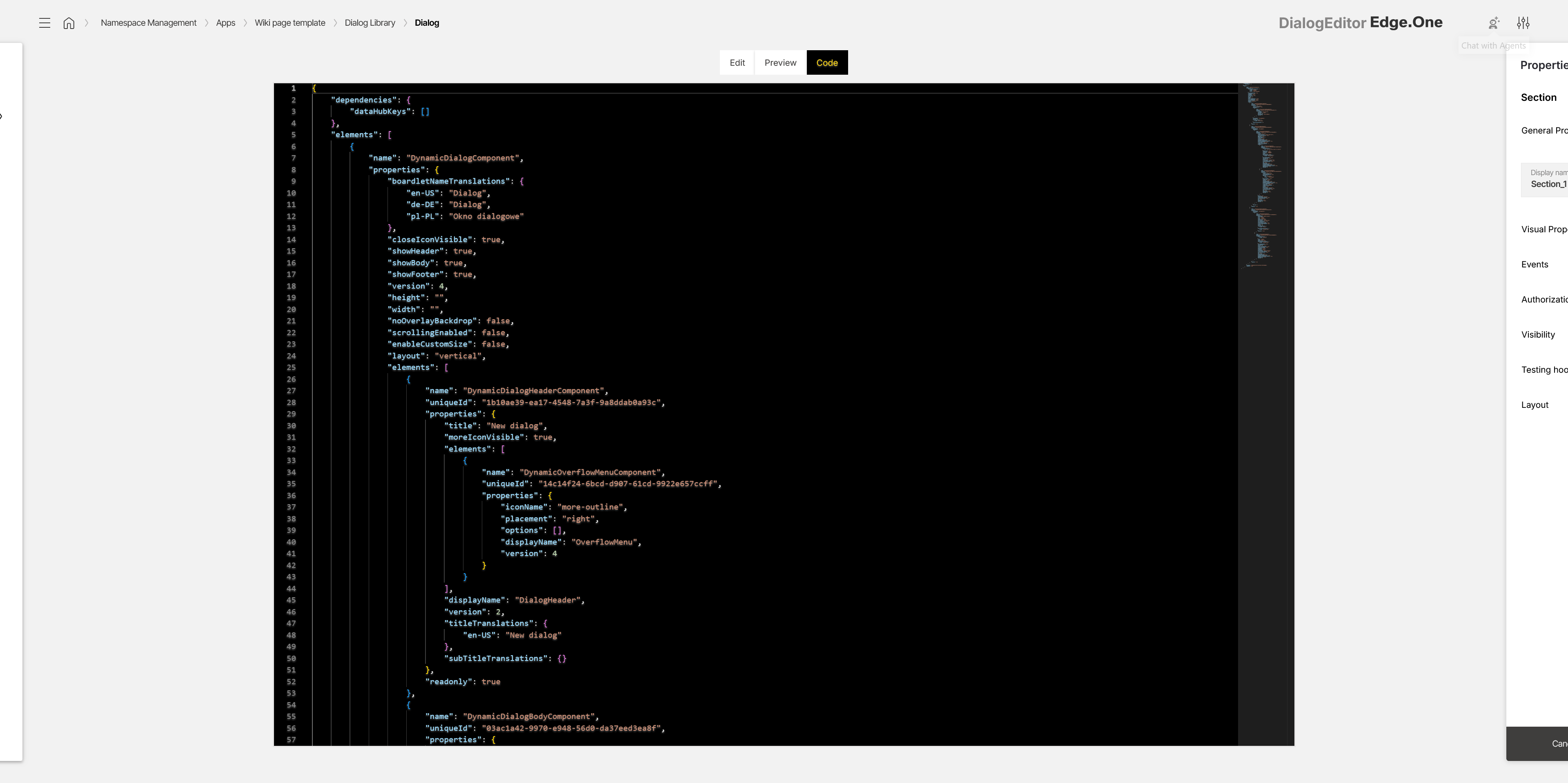
Task: Open the settings sliders icon
Action: click(1523, 23)
